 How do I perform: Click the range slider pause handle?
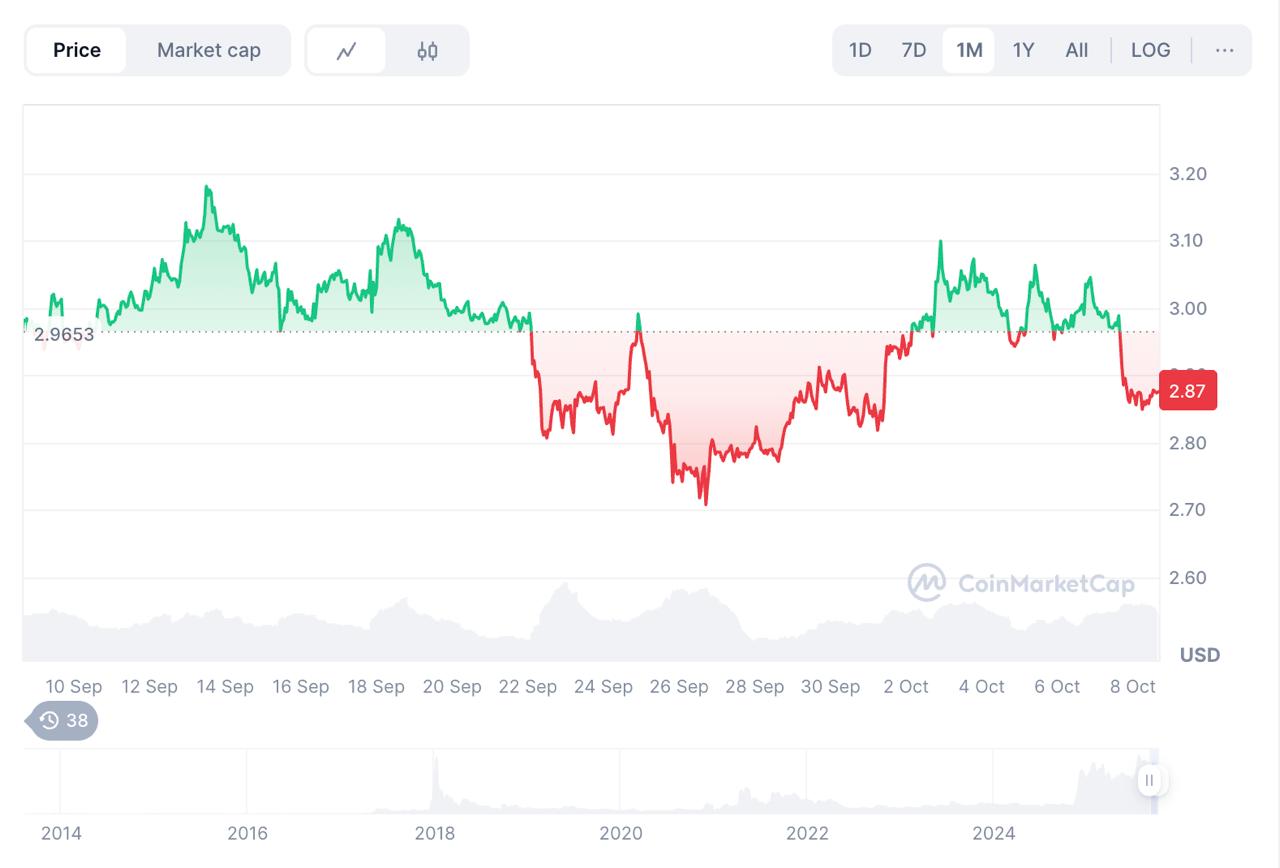tap(1150, 781)
